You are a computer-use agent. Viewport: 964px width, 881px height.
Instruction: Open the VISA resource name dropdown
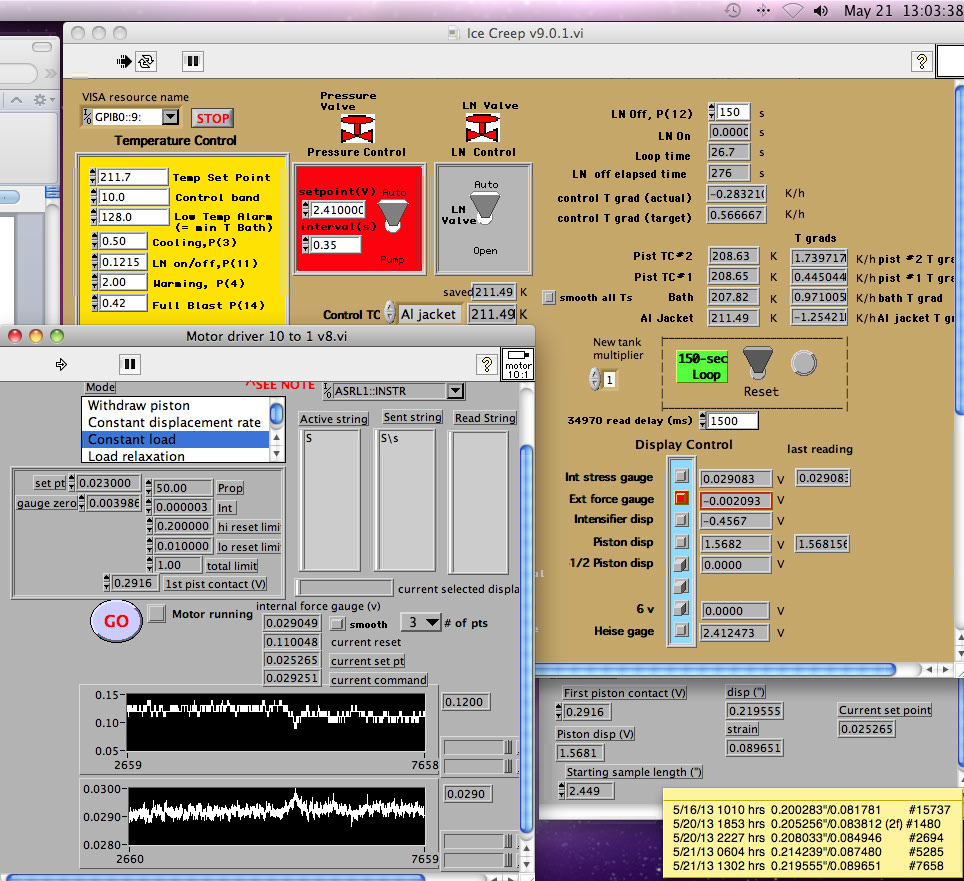click(170, 117)
